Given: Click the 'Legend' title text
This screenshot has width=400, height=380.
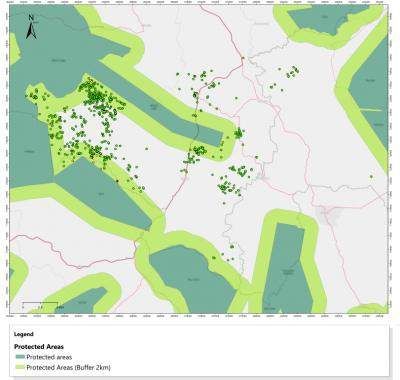Looking at the screenshot, I should (24, 334).
